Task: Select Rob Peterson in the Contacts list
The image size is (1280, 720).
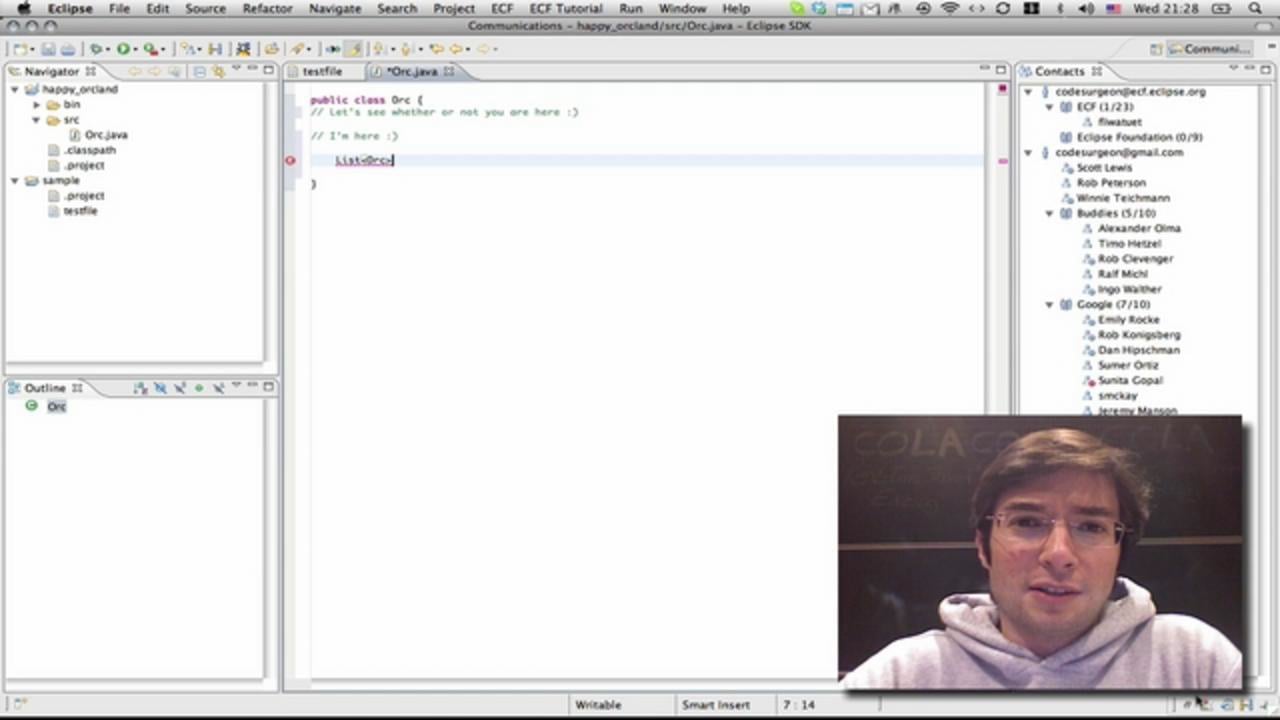Action: coord(1110,183)
